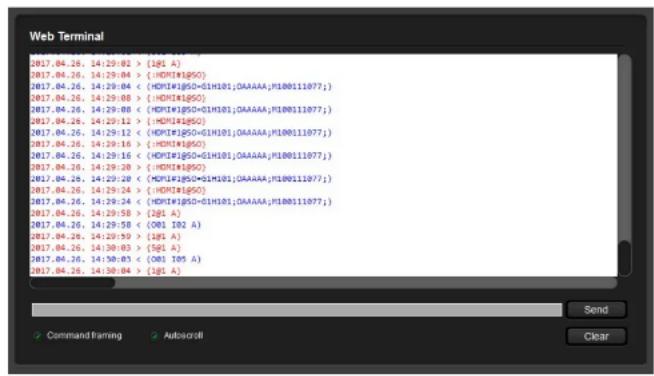Select sent line at 14:29:20
This screenshot has height=376, width=654.
click(x=118, y=167)
